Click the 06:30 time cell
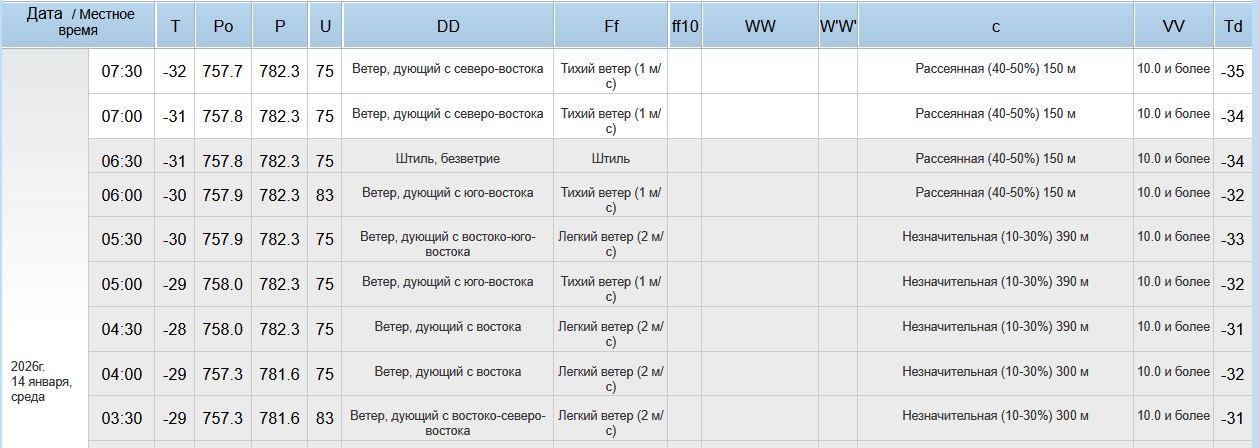This screenshot has height=448, width=1259. 122,160
